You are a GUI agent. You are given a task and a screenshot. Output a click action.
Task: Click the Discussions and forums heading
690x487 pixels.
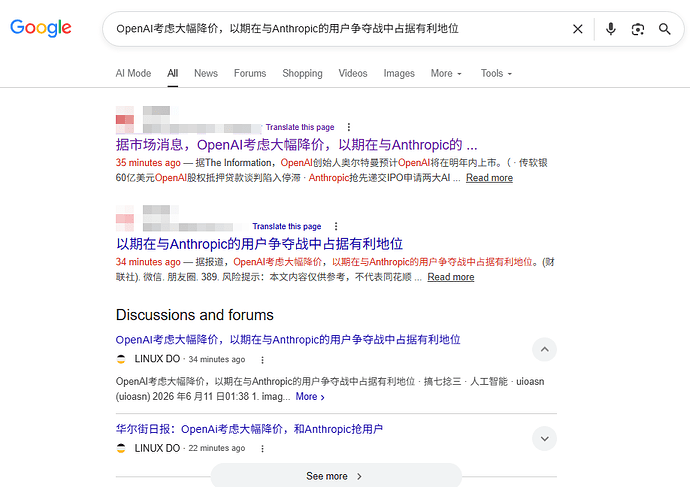click(x=195, y=315)
